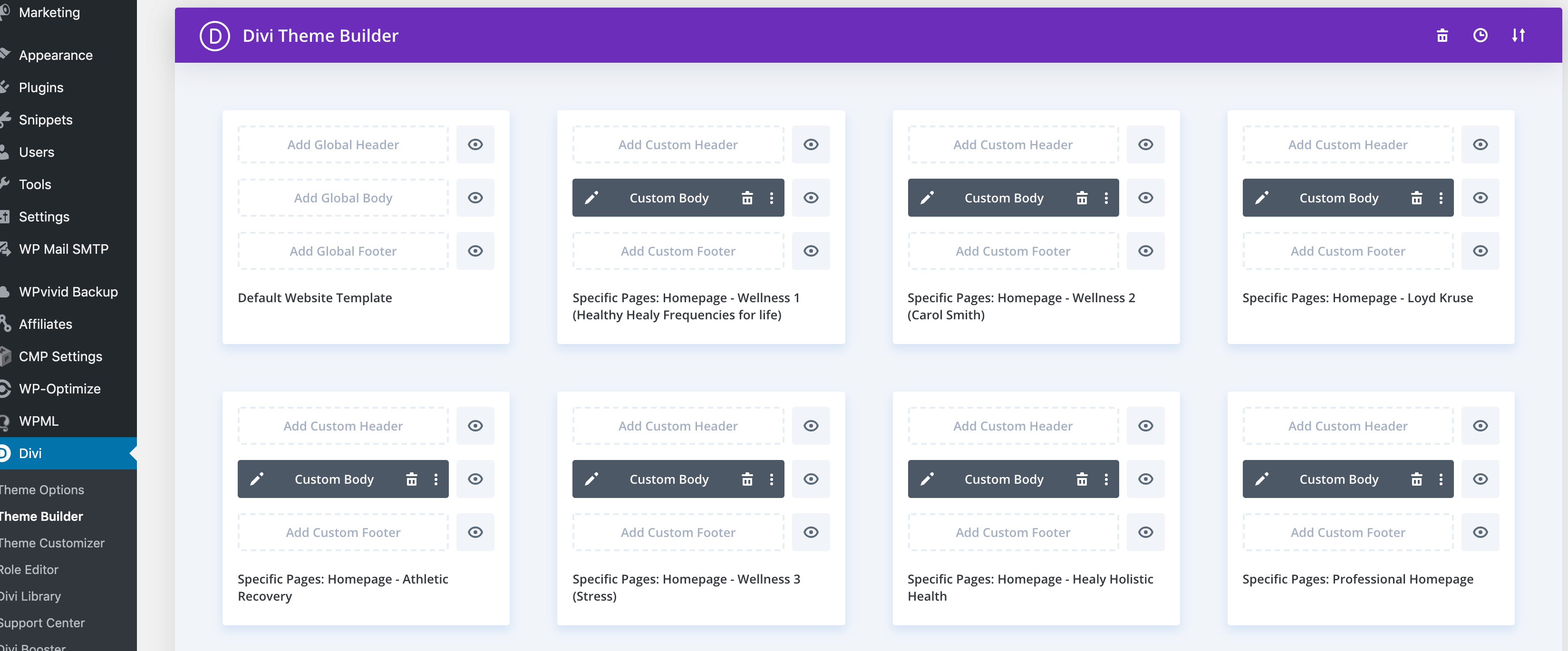
Task: Open the history clock icon in the header
Action: pyautogui.click(x=1481, y=35)
